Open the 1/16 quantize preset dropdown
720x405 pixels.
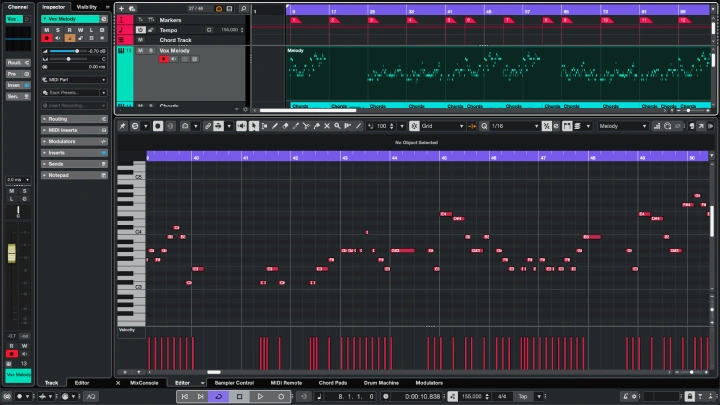click(514, 126)
